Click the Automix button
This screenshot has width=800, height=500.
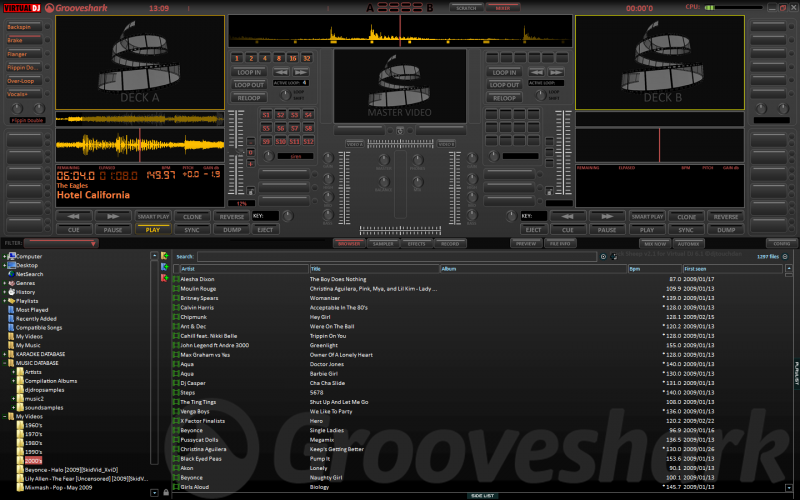point(689,243)
